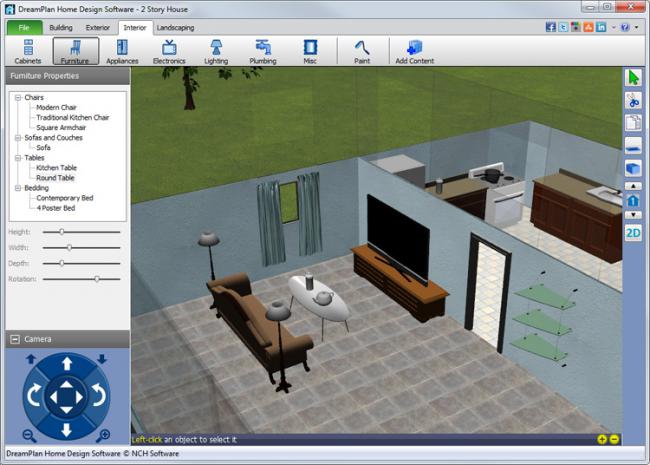Click the scissors cut icon
This screenshot has height=465, width=650.
tap(633, 101)
